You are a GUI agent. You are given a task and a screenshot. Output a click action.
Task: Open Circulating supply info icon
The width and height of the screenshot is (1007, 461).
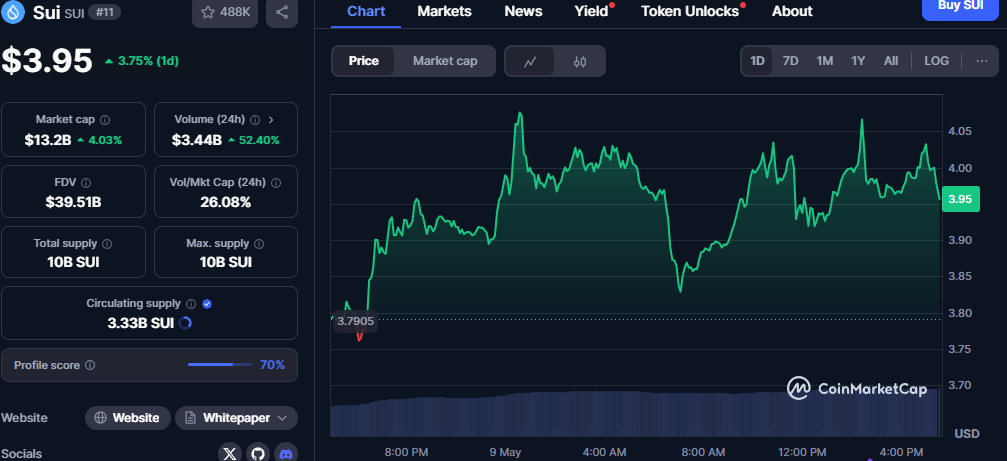pos(191,304)
